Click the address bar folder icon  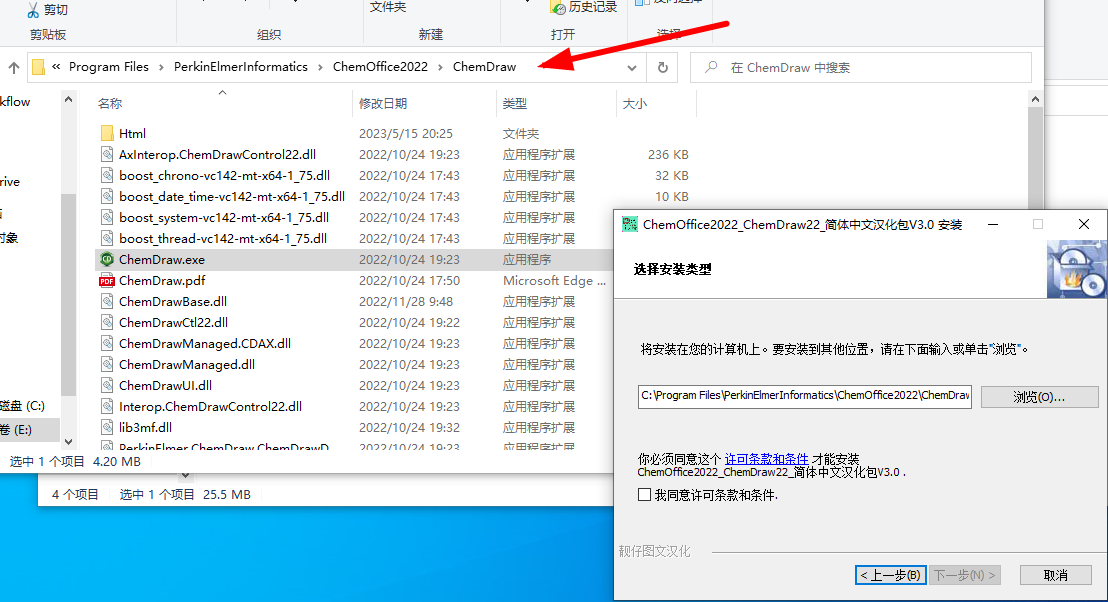[x=38, y=67]
